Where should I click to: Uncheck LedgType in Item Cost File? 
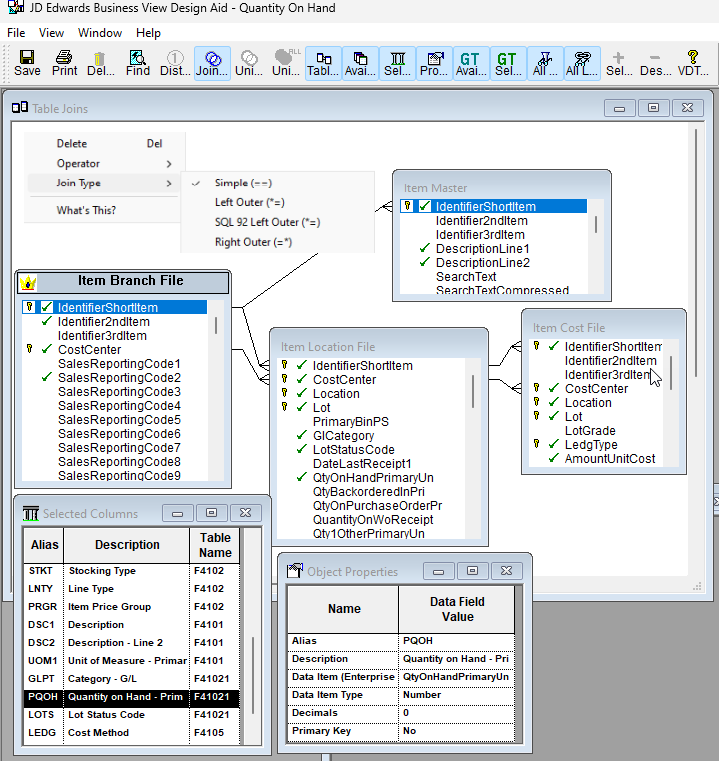553,444
